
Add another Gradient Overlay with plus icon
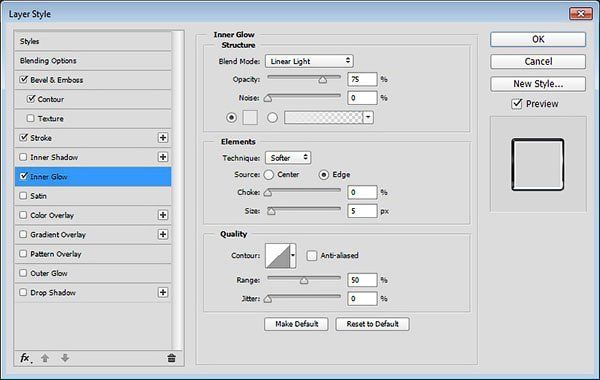pos(163,234)
